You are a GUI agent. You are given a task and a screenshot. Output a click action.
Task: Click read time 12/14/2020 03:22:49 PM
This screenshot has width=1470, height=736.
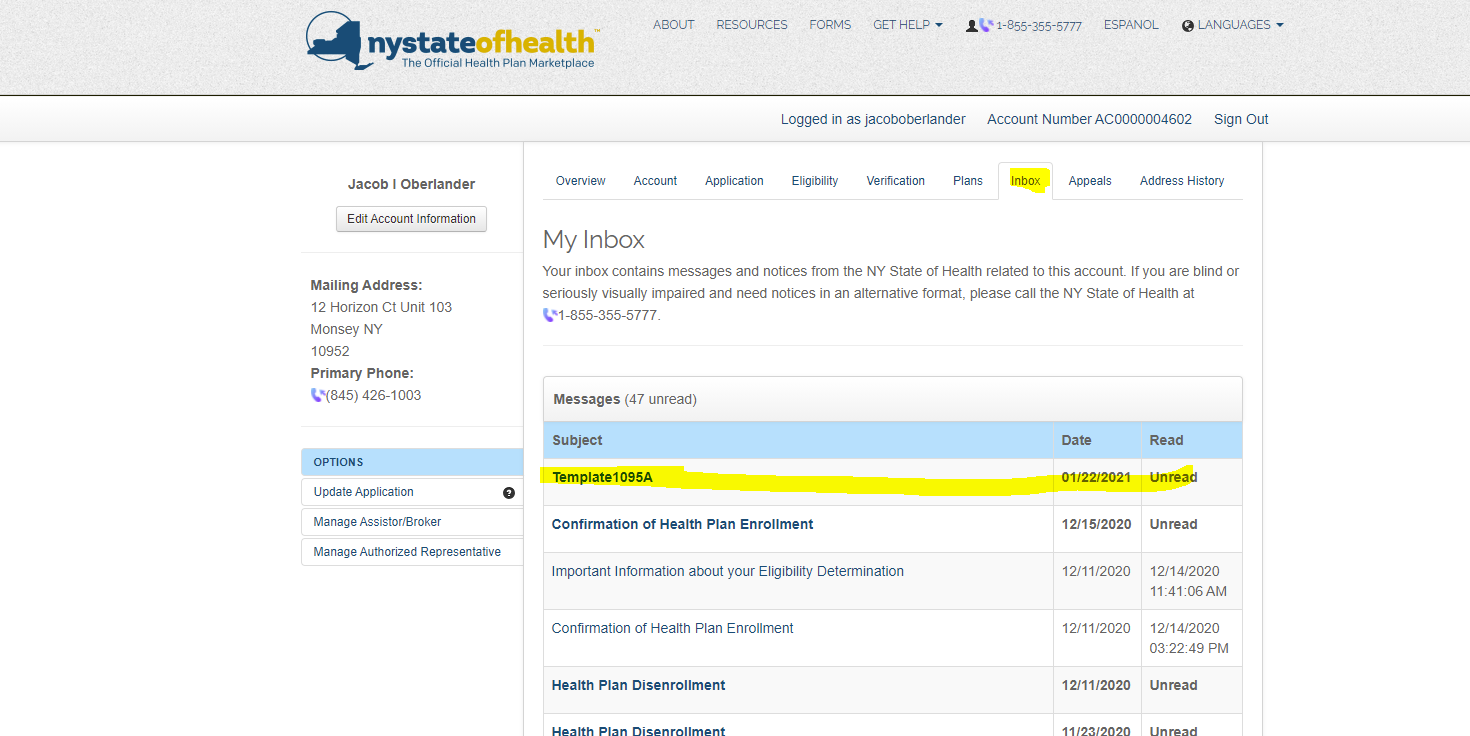pyautogui.click(x=1190, y=638)
